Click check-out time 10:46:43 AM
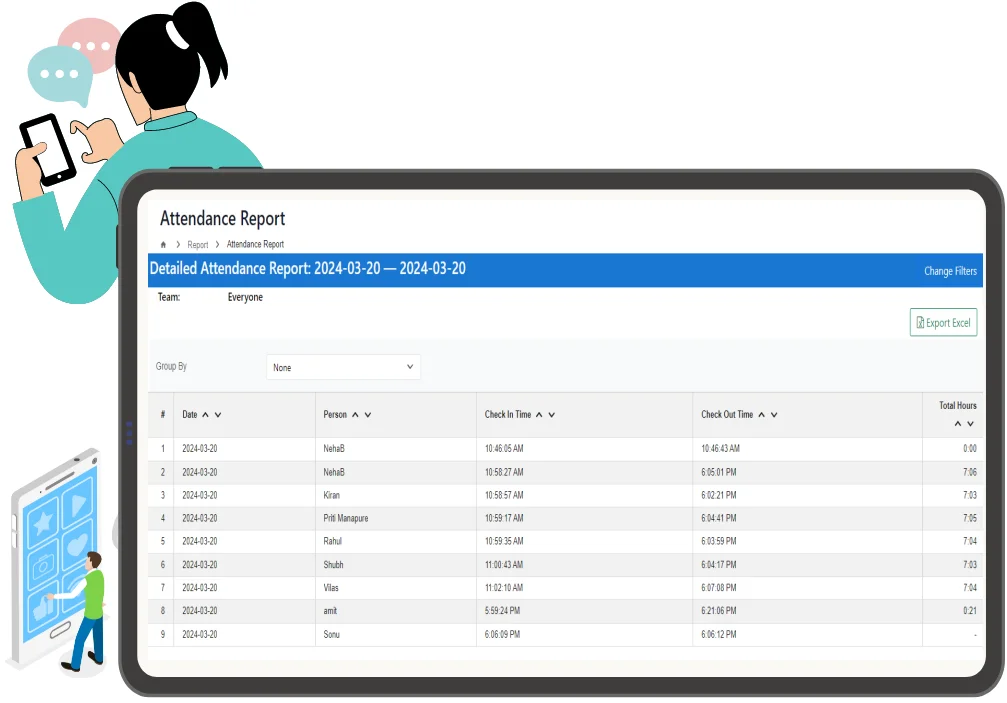The height and width of the screenshot is (703, 1007). pos(720,449)
